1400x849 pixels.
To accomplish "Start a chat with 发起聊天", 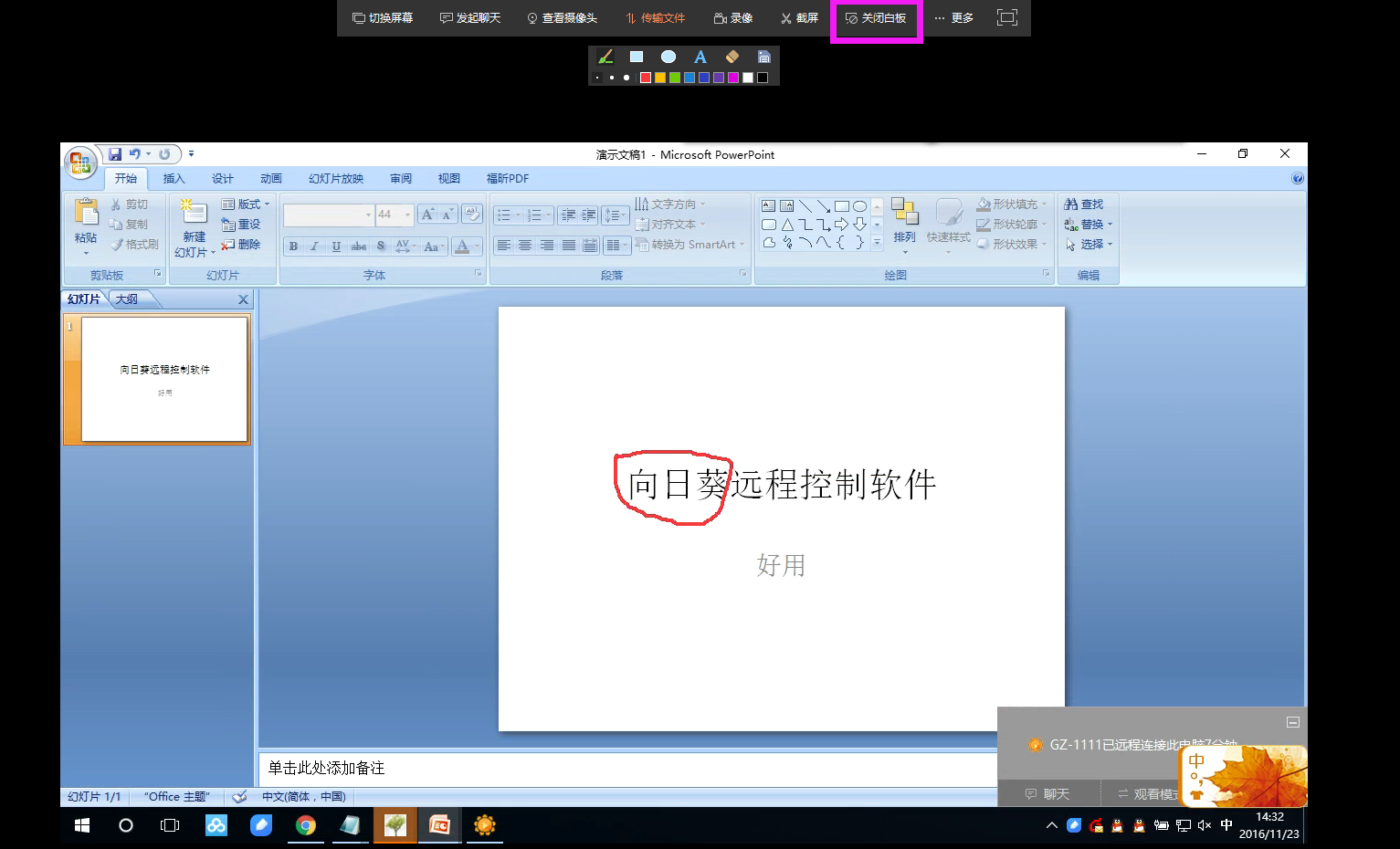I will click(x=470, y=18).
